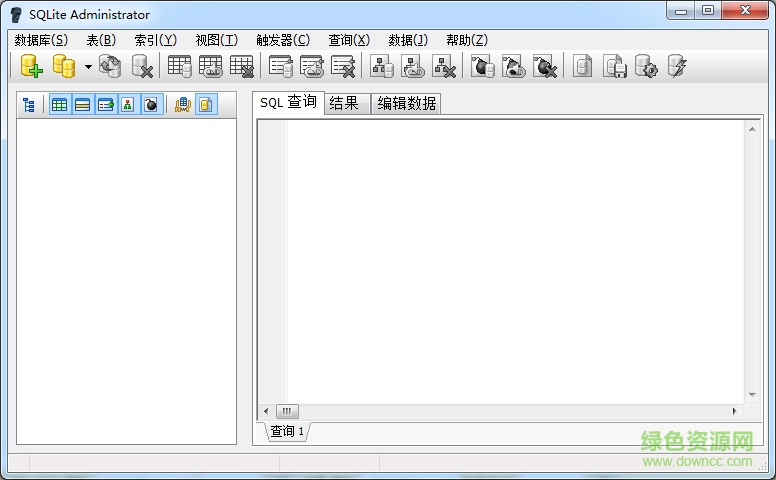This screenshot has width=776, height=480.
Task: Click the execute query lightning icon
Action: 677,66
